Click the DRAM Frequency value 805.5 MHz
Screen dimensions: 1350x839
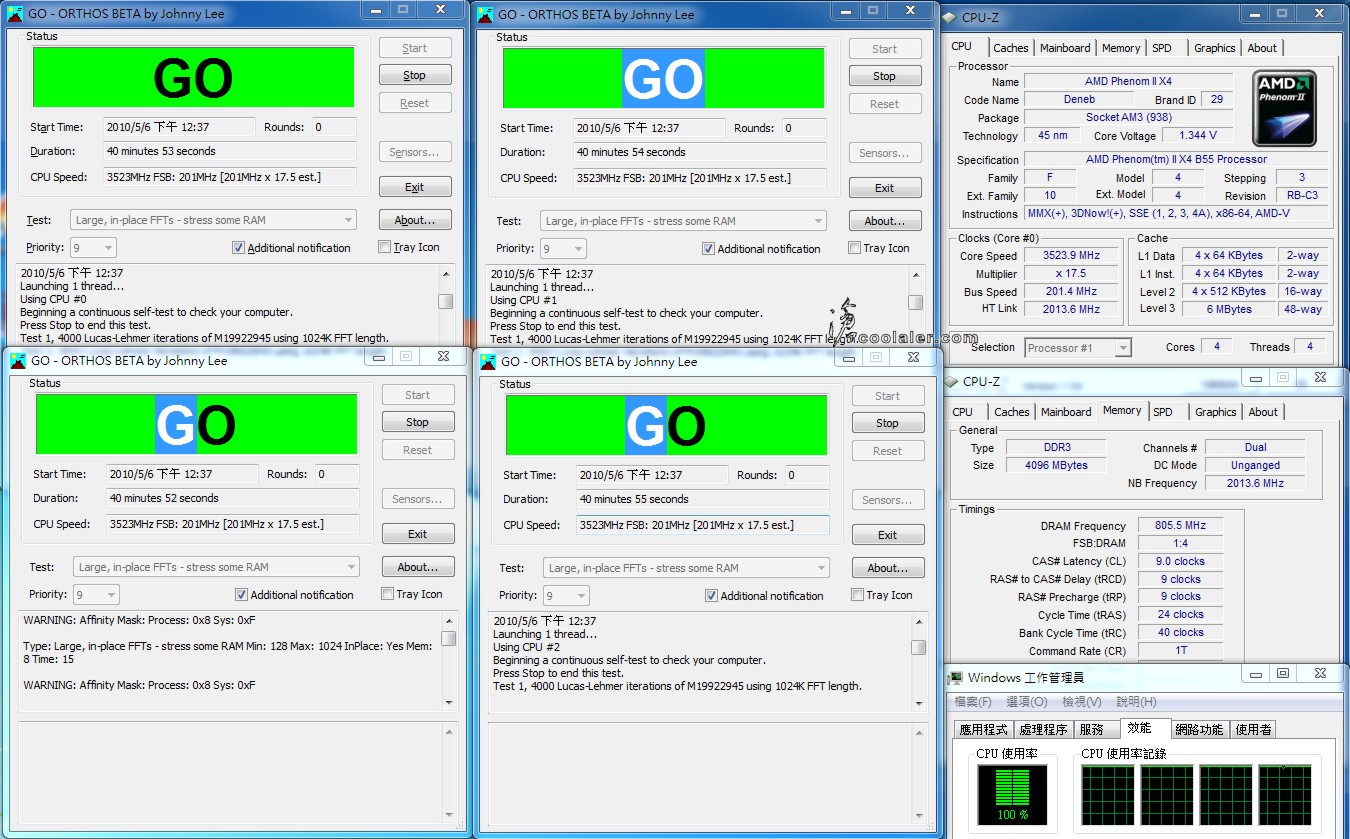click(1181, 525)
